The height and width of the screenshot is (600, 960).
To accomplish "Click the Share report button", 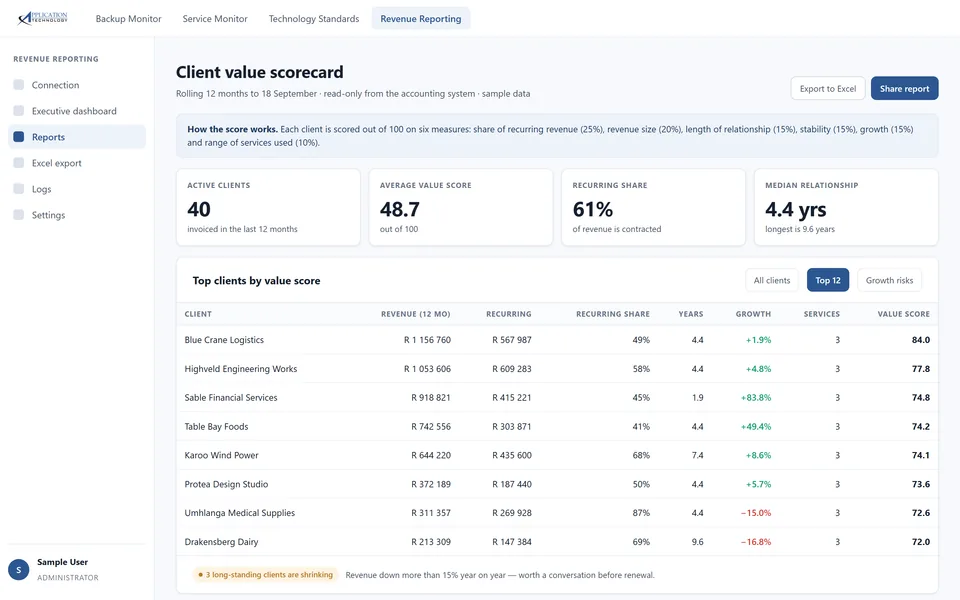I will (904, 88).
